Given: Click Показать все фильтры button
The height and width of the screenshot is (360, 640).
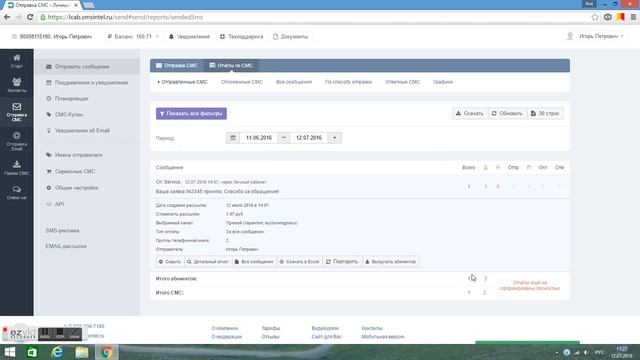Looking at the screenshot, I should 191,113.
